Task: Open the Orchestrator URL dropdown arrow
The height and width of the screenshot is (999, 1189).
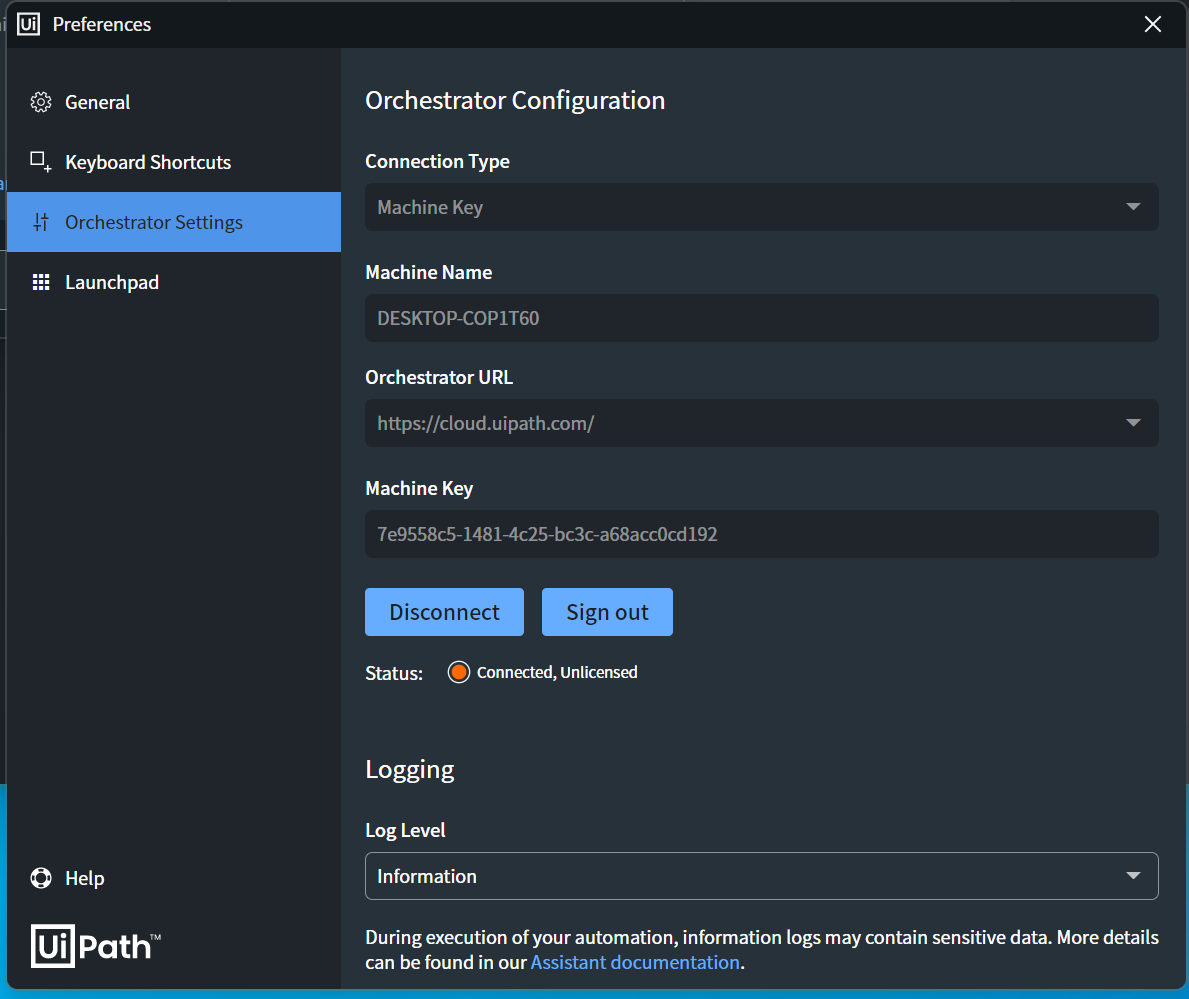Action: (1133, 423)
